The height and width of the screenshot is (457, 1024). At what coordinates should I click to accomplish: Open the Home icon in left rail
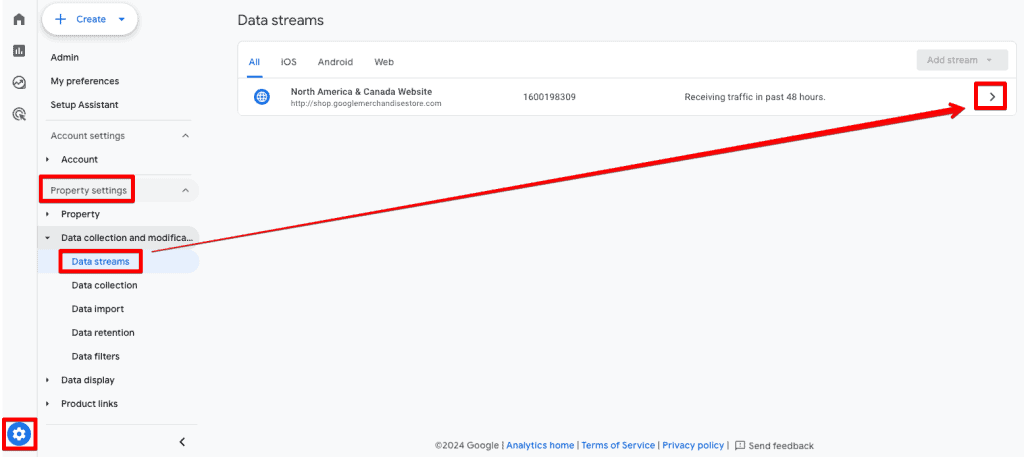(x=19, y=19)
